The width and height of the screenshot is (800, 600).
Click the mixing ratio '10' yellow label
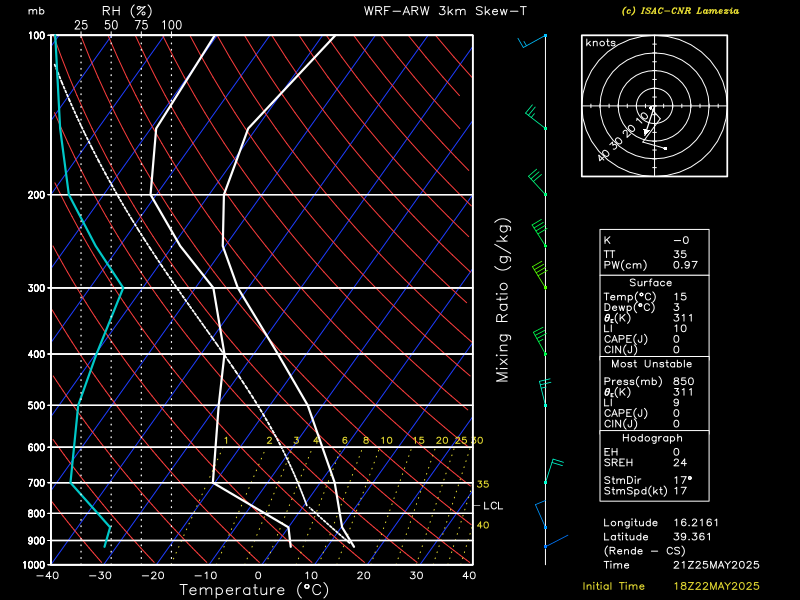(x=387, y=440)
